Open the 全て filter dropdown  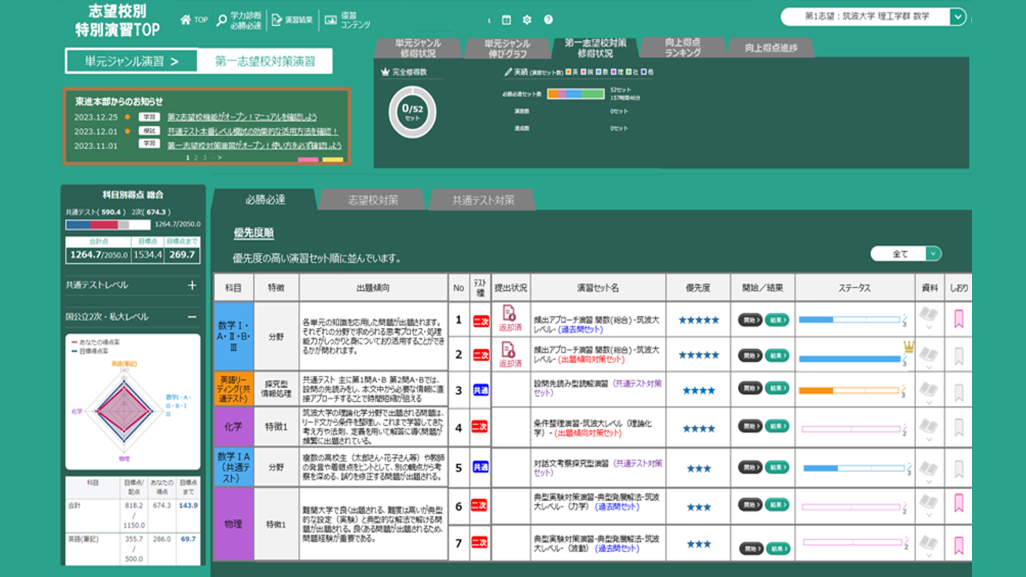pyautogui.click(x=906, y=254)
